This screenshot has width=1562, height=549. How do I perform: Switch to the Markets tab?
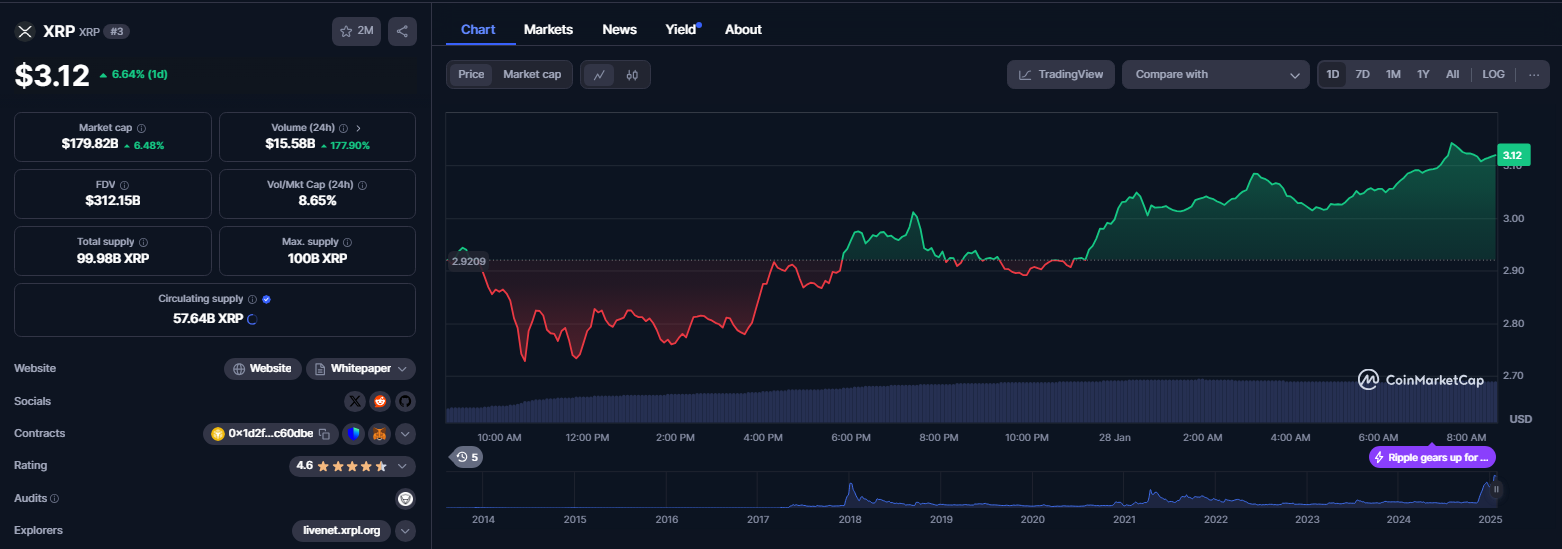(548, 29)
